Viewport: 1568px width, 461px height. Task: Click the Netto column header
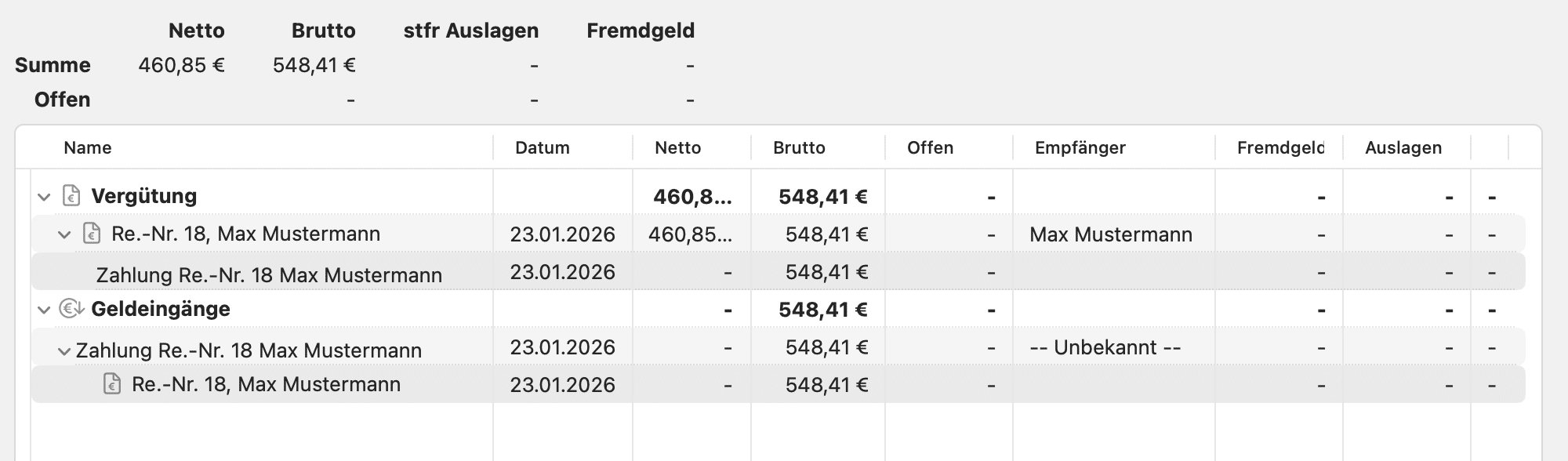(x=677, y=148)
